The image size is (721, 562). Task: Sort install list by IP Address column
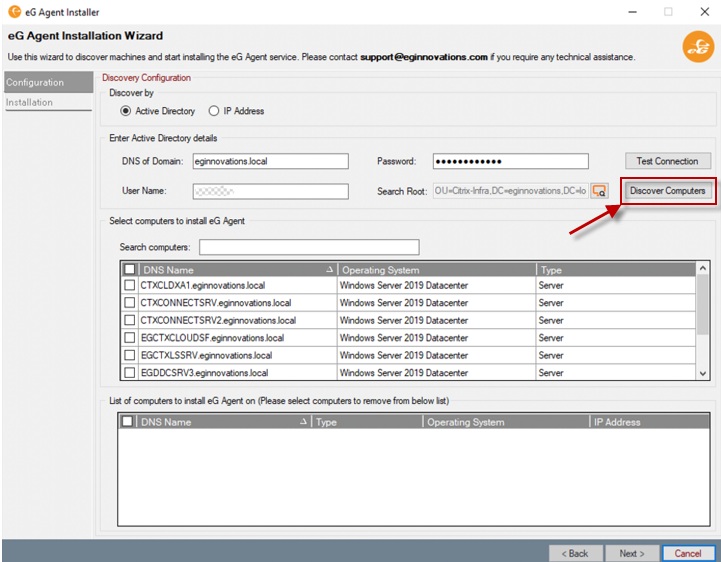[x=649, y=422]
